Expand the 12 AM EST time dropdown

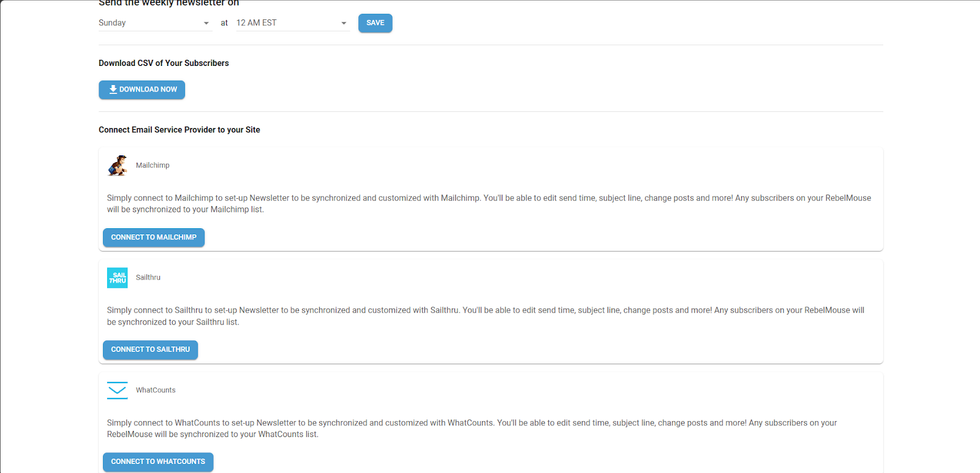point(291,23)
